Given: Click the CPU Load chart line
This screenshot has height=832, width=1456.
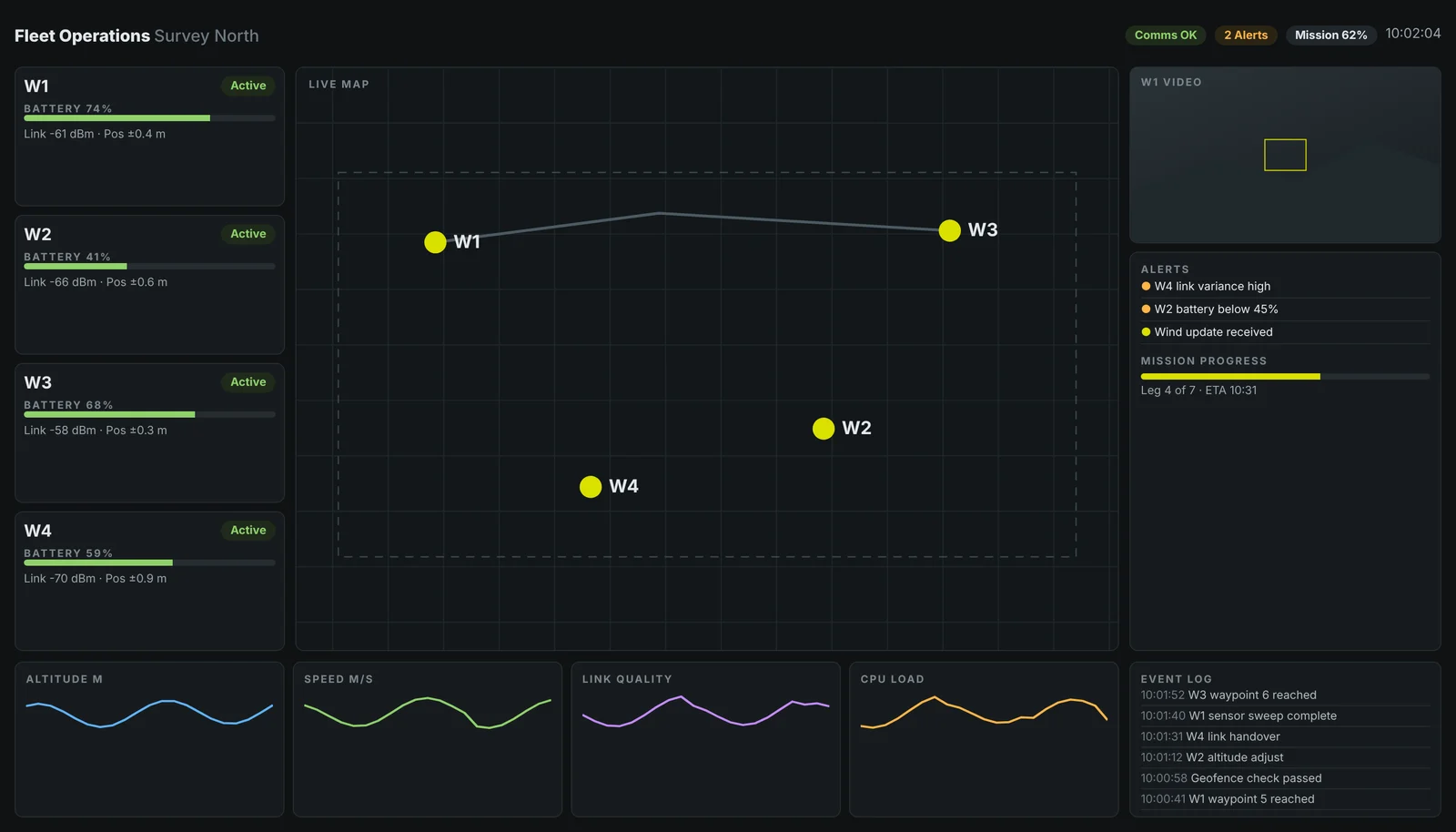Looking at the screenshot, I should (984, 713).
